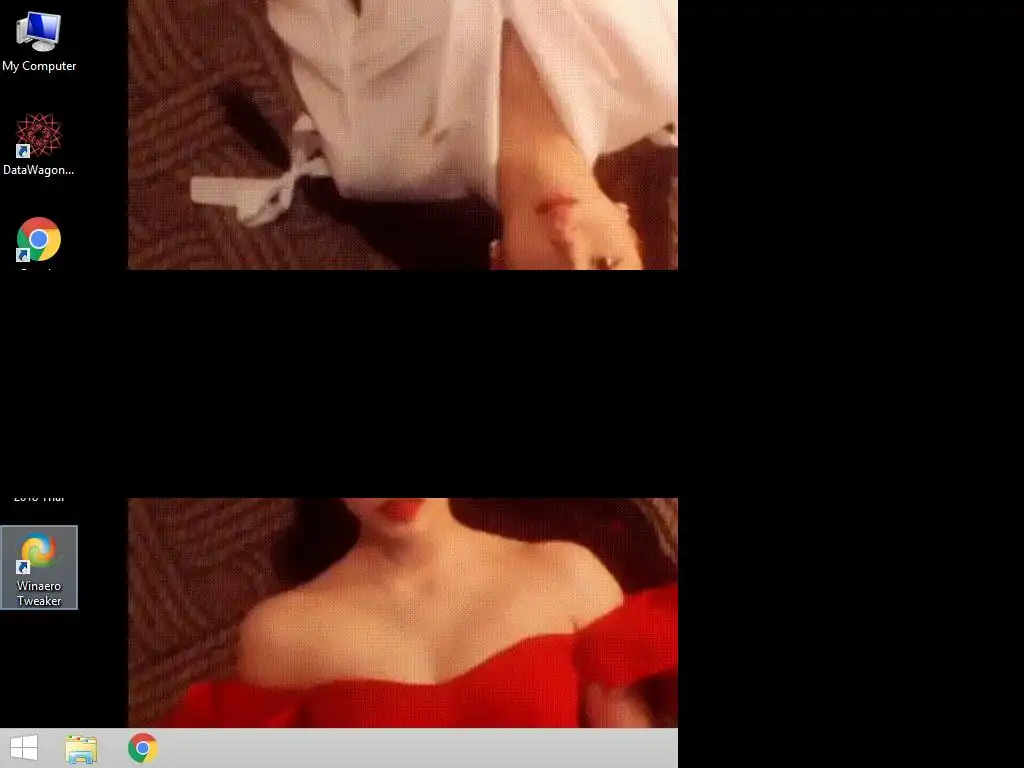Click the Winaero Tweaker label text

39,593
